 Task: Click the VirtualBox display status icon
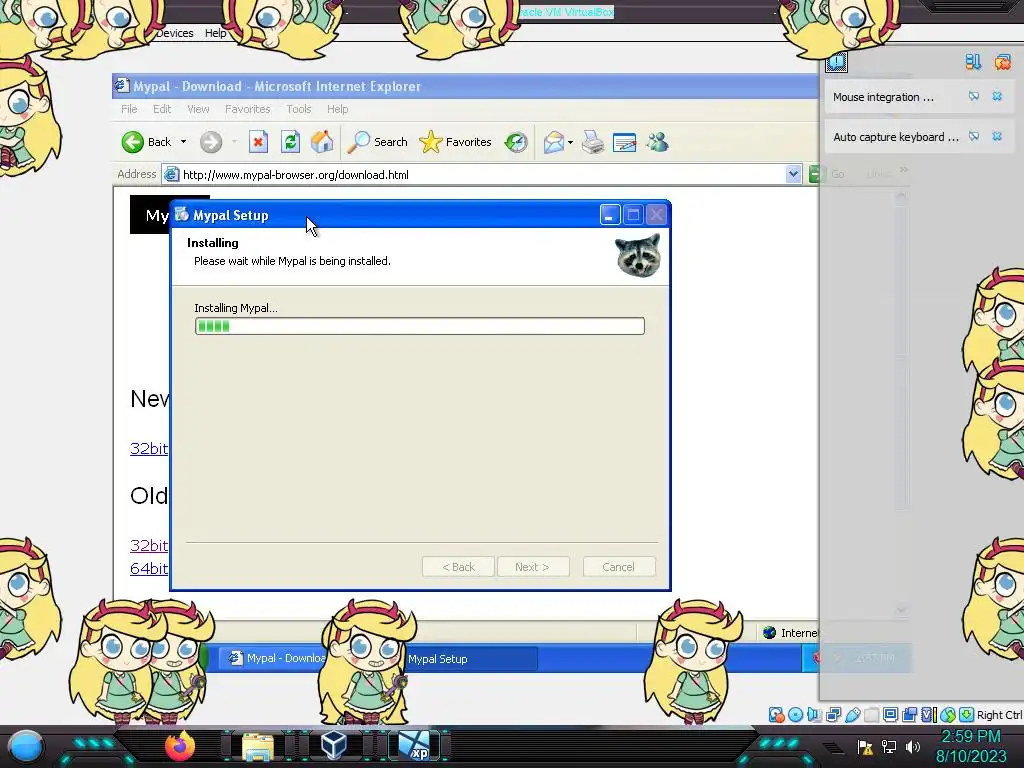(x=890, y=714)
